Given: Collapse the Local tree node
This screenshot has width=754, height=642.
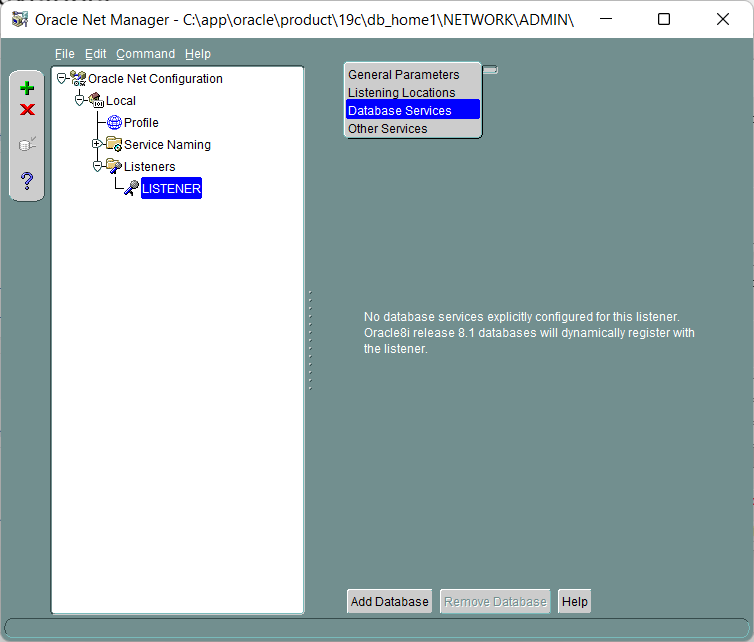Looking at the screenshot, I should 79,100.
